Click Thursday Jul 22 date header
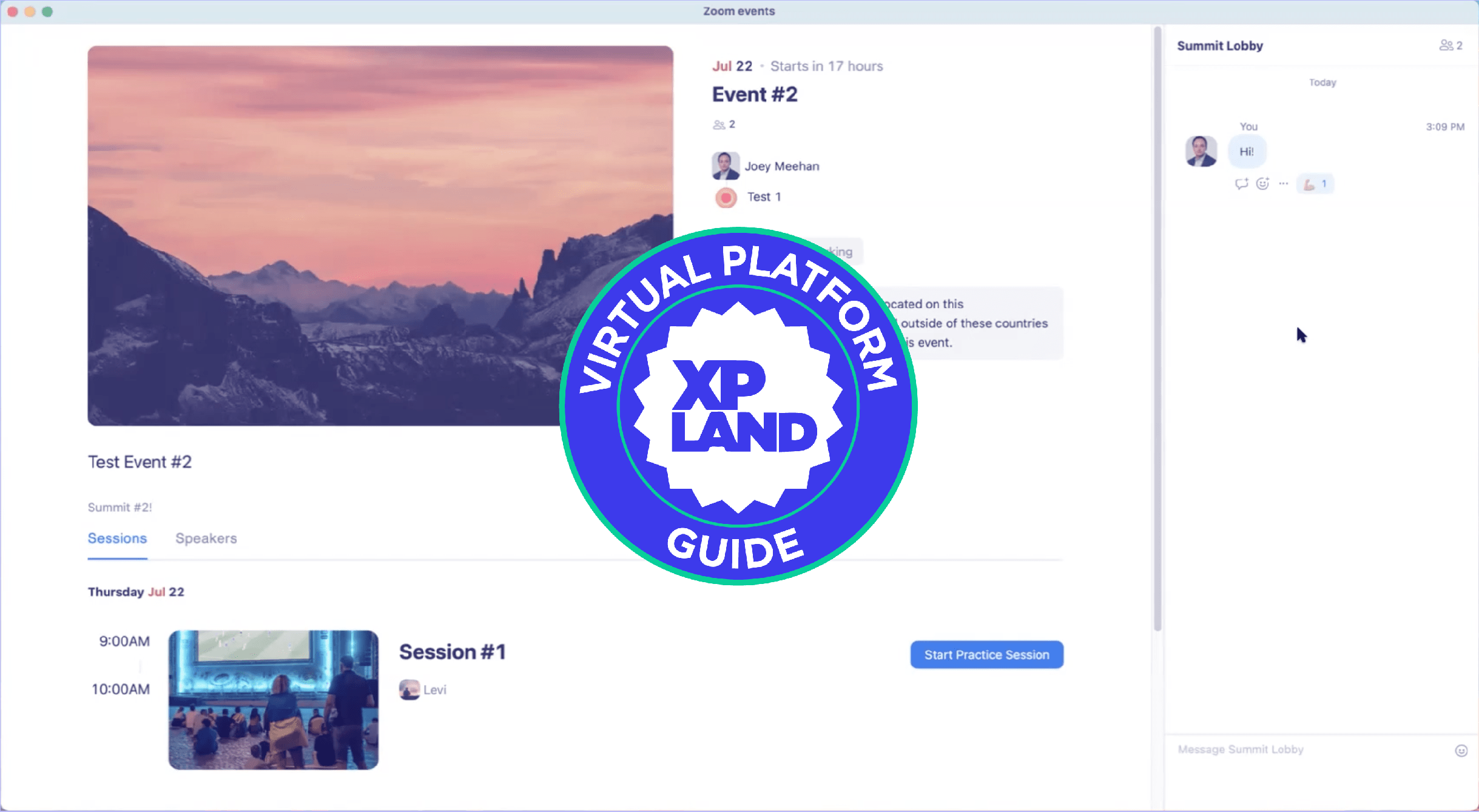This screenshot has width=1479, height=812. coord(136,592)
